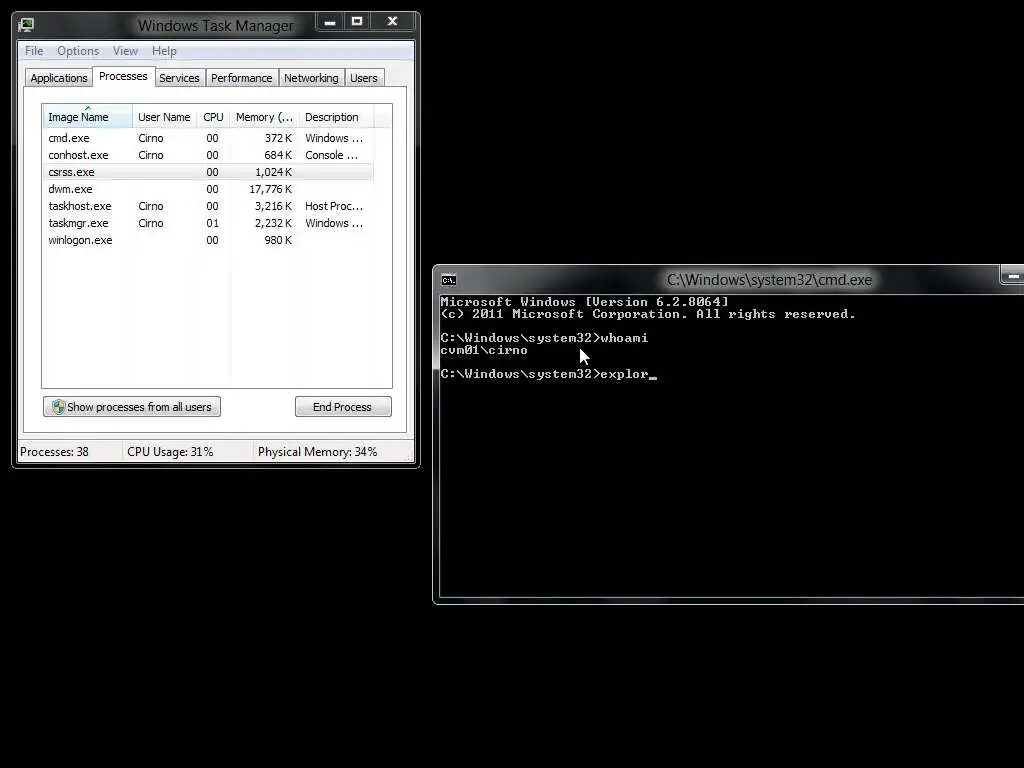Sort by CPU column header
The height and width of the screenshot is (768, 1024).
coord(213,117)
